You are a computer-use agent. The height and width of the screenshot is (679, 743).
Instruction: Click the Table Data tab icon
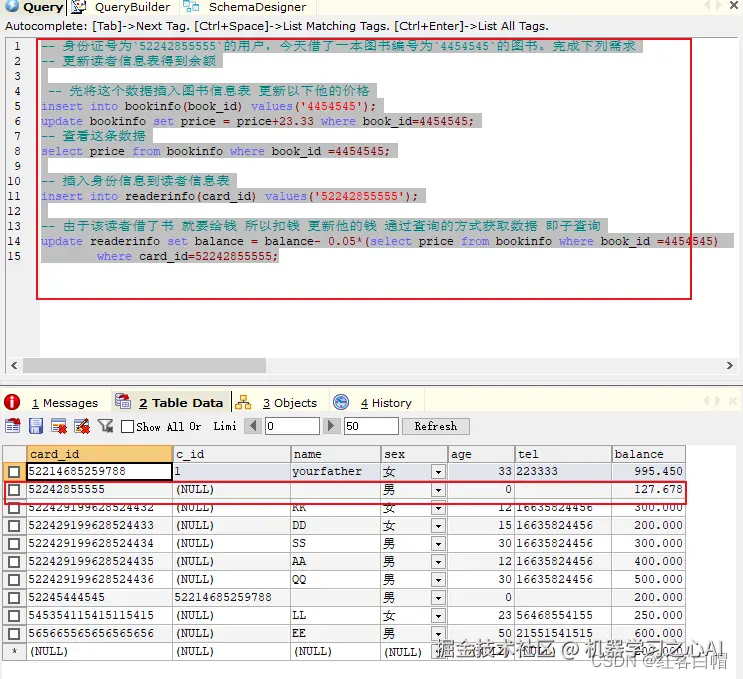tap(123, 402)
